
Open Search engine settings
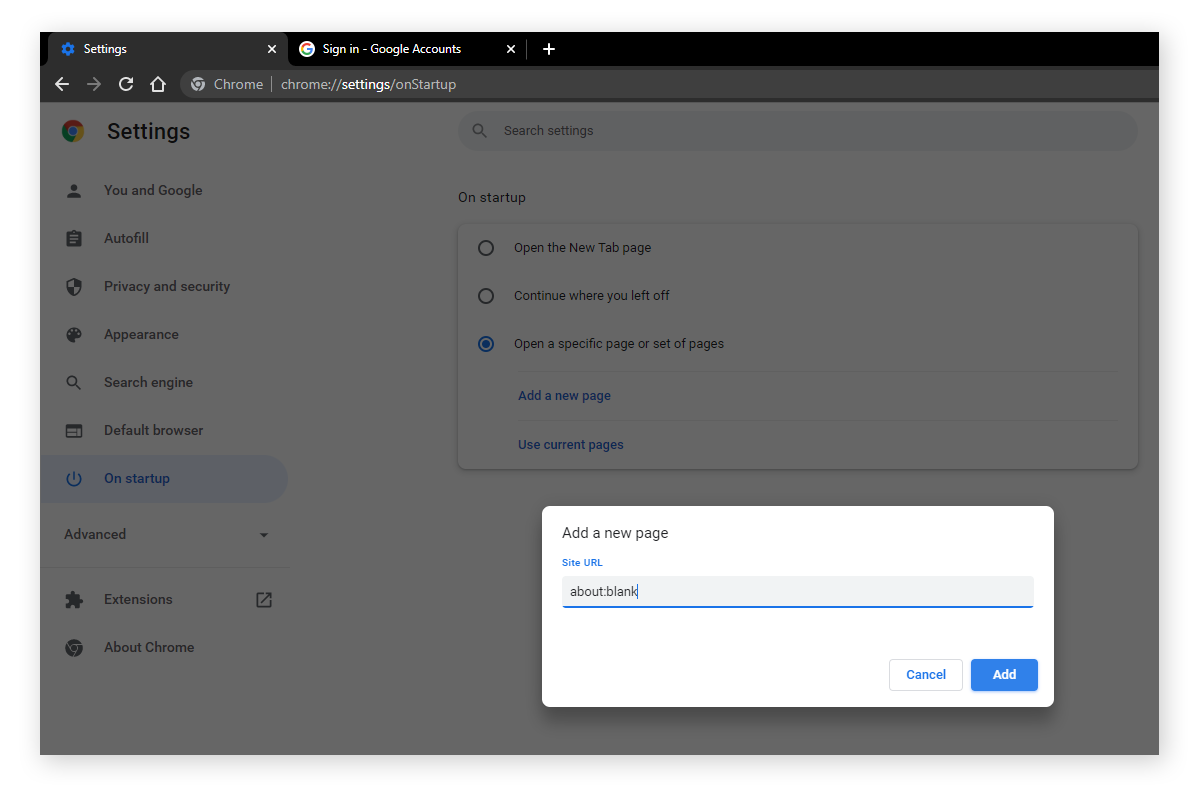click(163, 382)
